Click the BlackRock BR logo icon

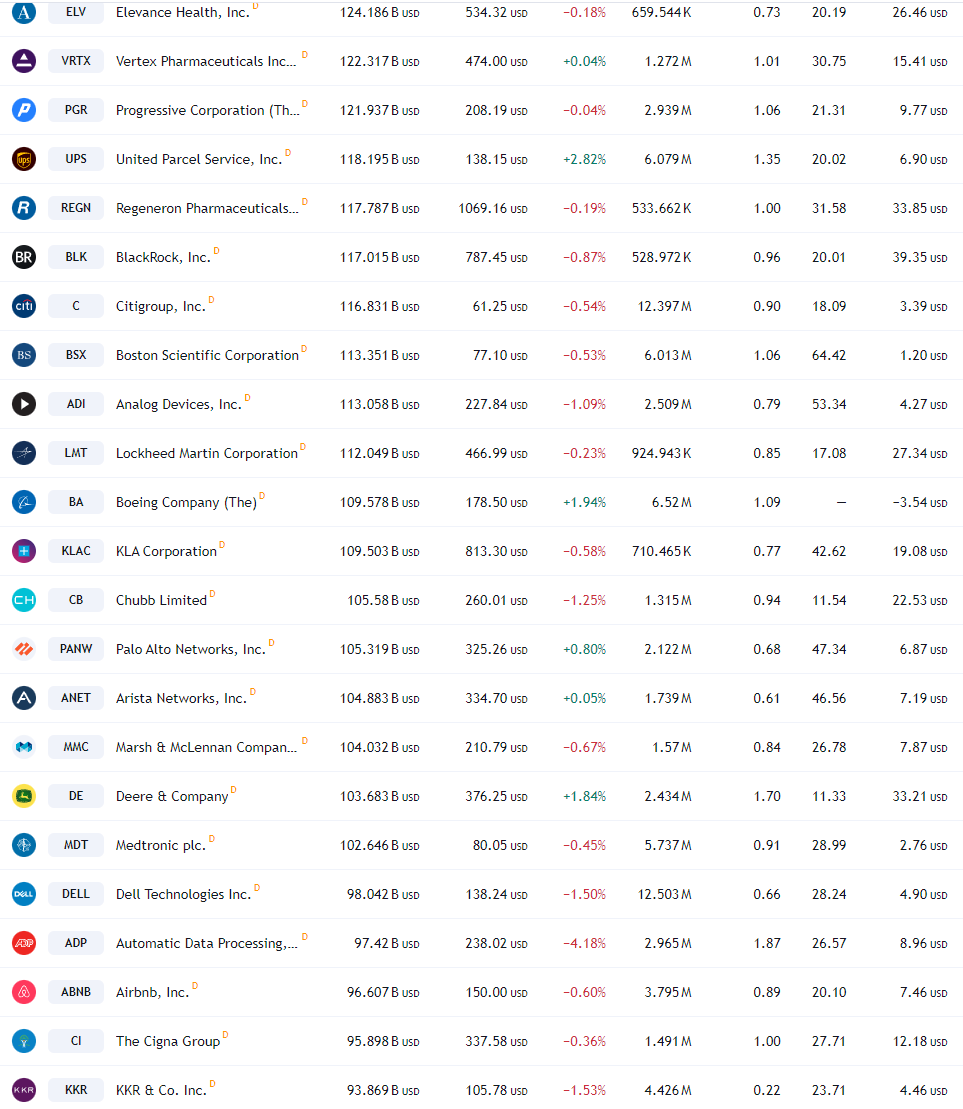pos(24,257)
